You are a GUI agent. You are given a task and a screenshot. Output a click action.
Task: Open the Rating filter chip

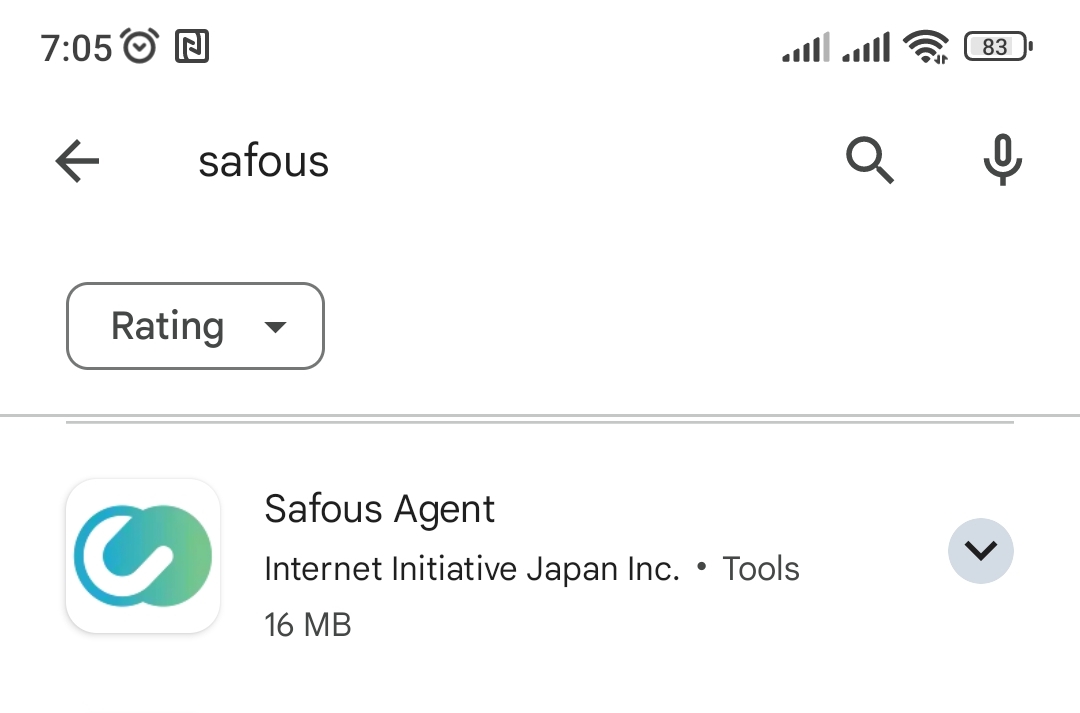[195, 326]
